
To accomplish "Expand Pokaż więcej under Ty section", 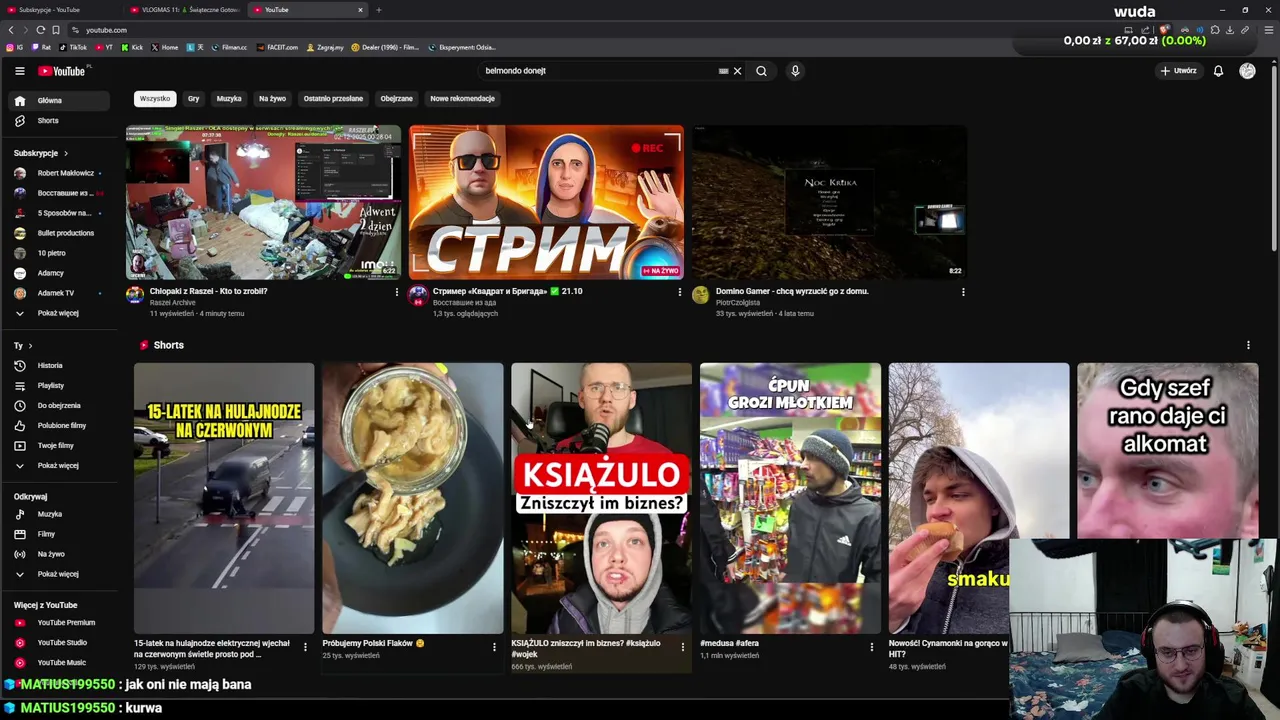I will pos(60,465).
